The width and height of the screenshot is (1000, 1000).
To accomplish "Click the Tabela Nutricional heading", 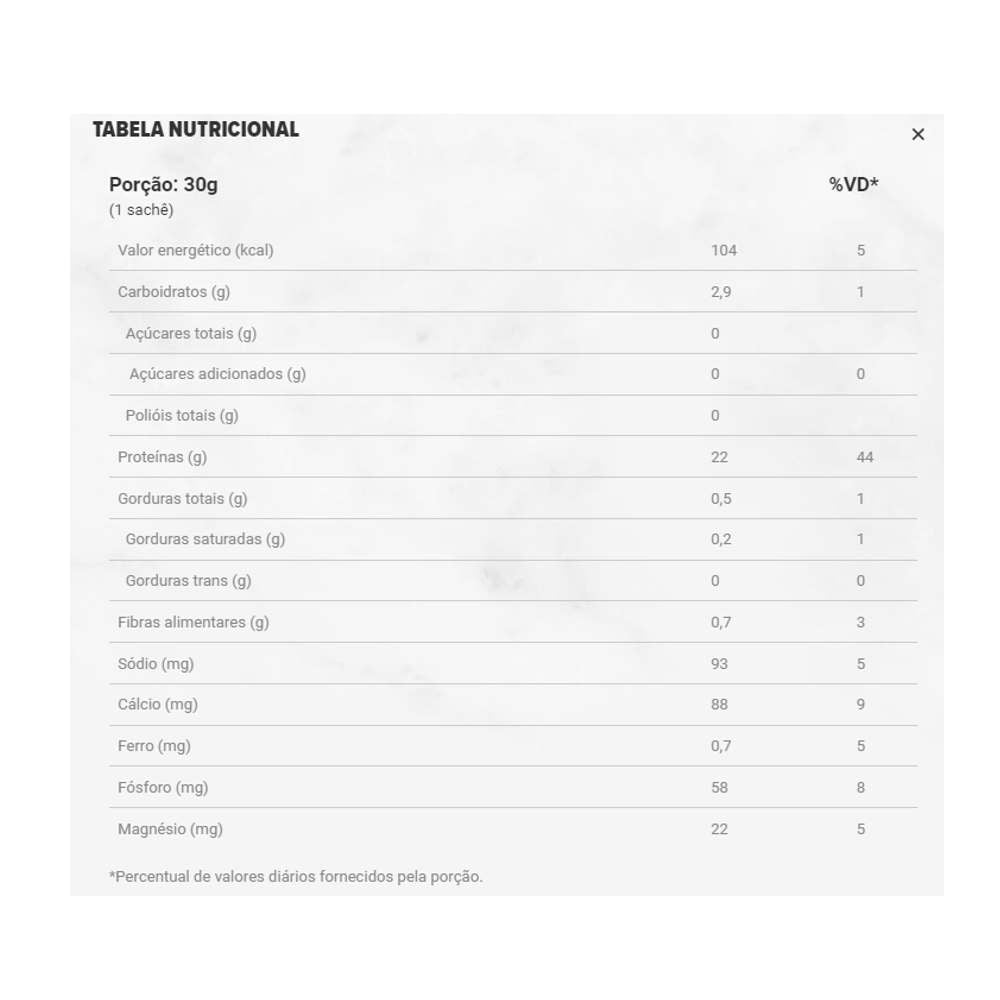I will point(196,129).
